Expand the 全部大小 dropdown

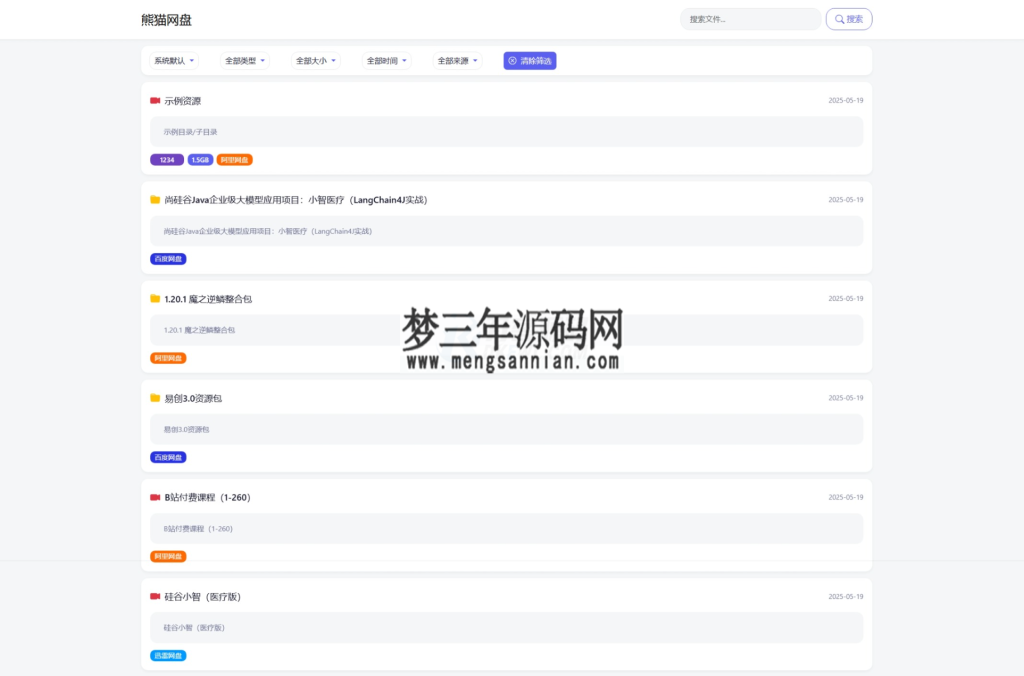tap(315, 60)
